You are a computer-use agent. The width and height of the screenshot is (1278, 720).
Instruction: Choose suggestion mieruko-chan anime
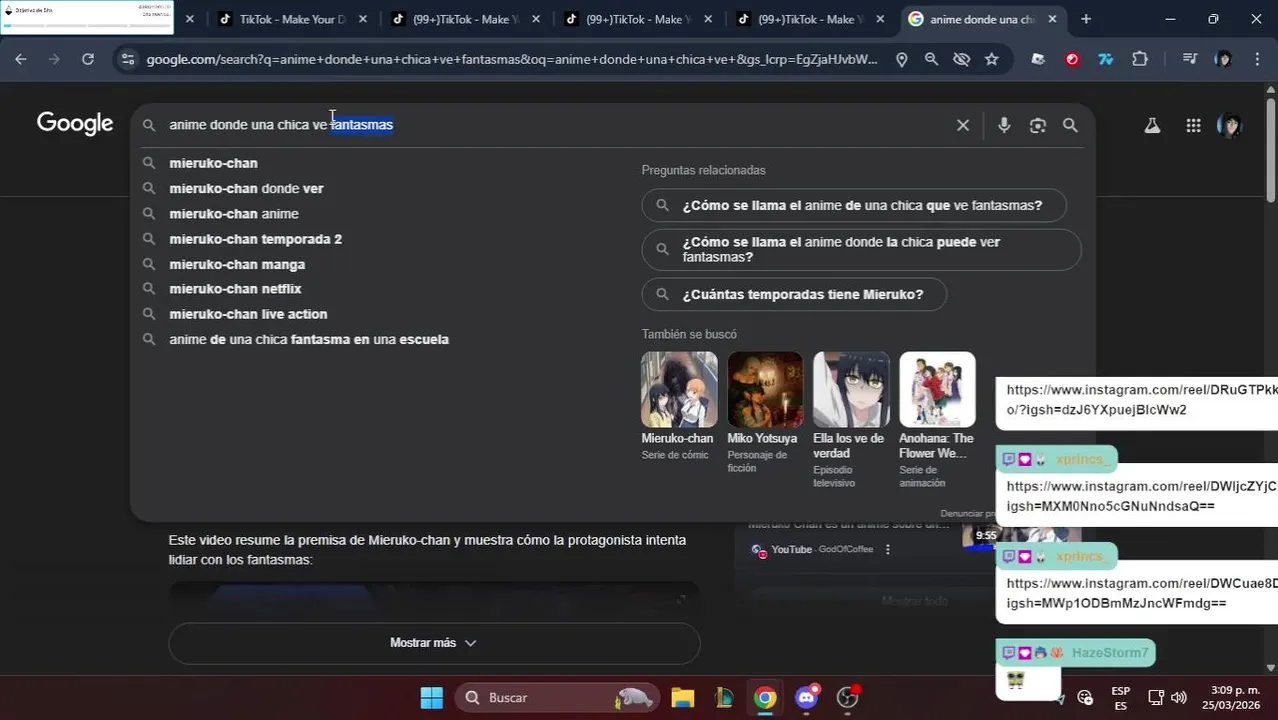[234, 213]
